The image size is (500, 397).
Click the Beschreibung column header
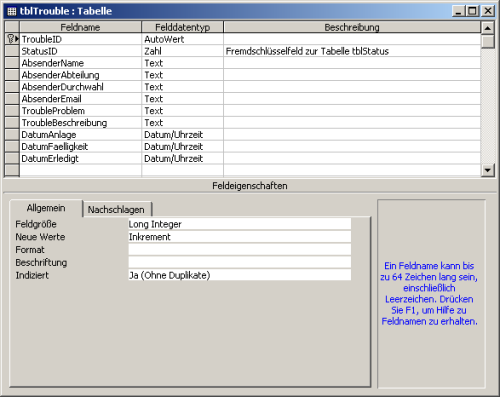[352, 27]
